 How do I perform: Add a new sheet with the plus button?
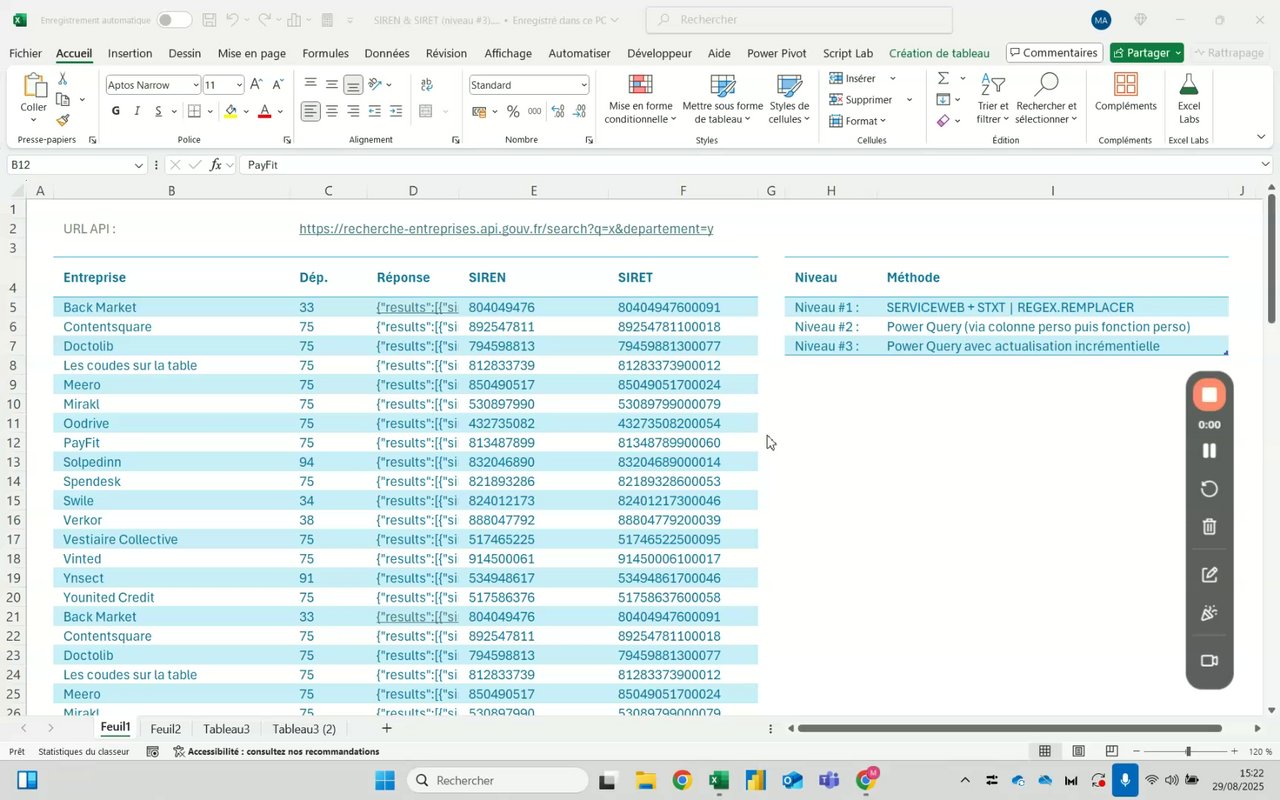[386, 728]
